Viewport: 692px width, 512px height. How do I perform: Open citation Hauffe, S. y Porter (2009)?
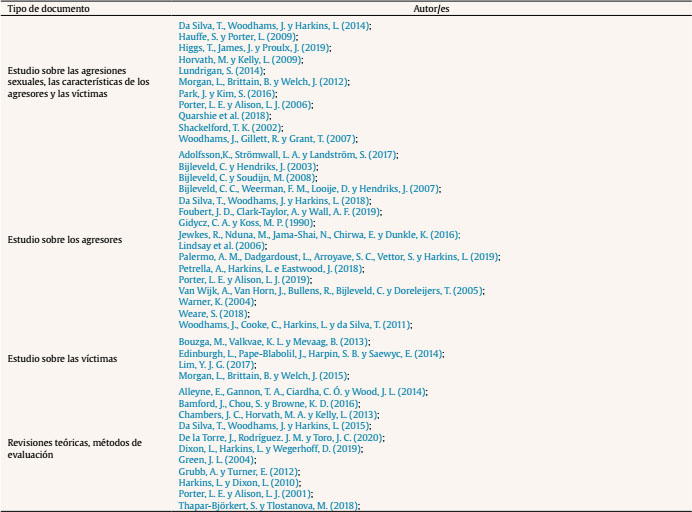click(237, 37)
